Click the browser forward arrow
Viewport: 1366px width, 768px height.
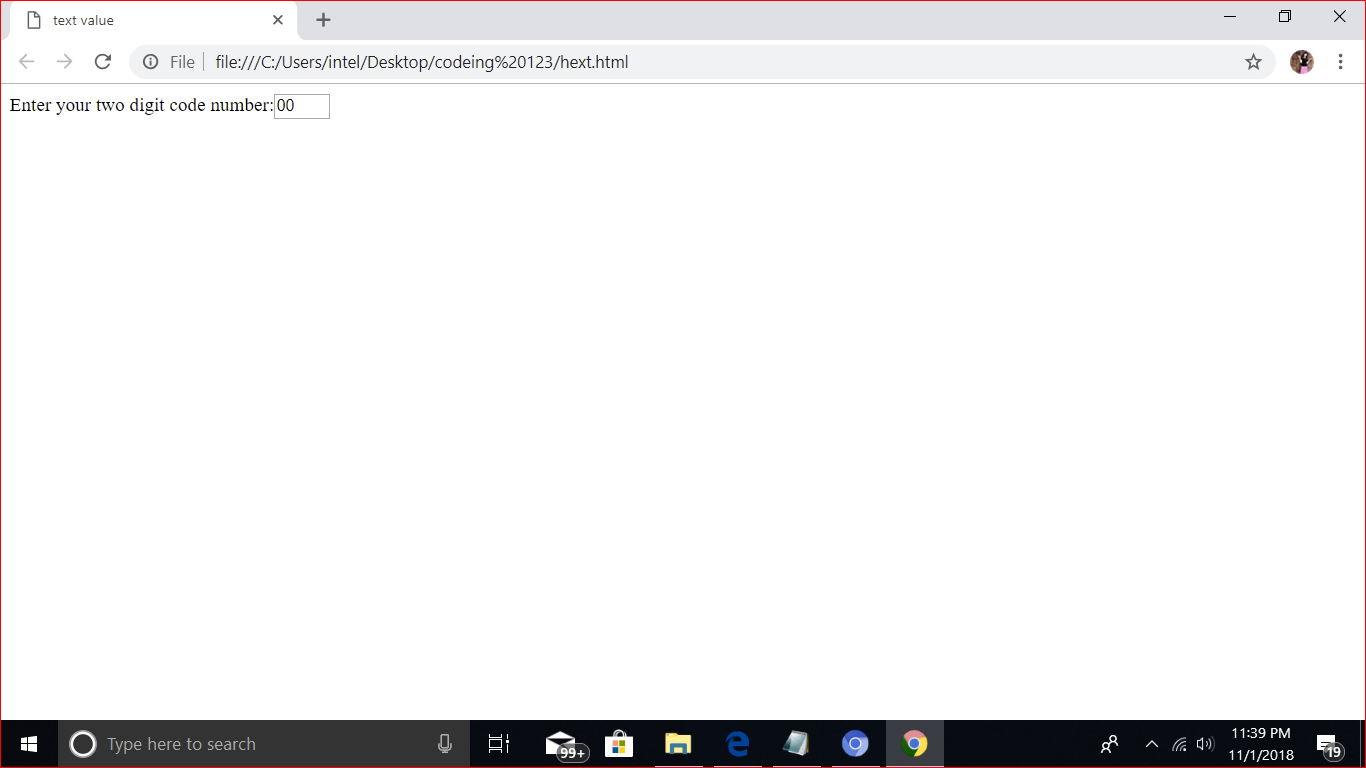(64, 61)
